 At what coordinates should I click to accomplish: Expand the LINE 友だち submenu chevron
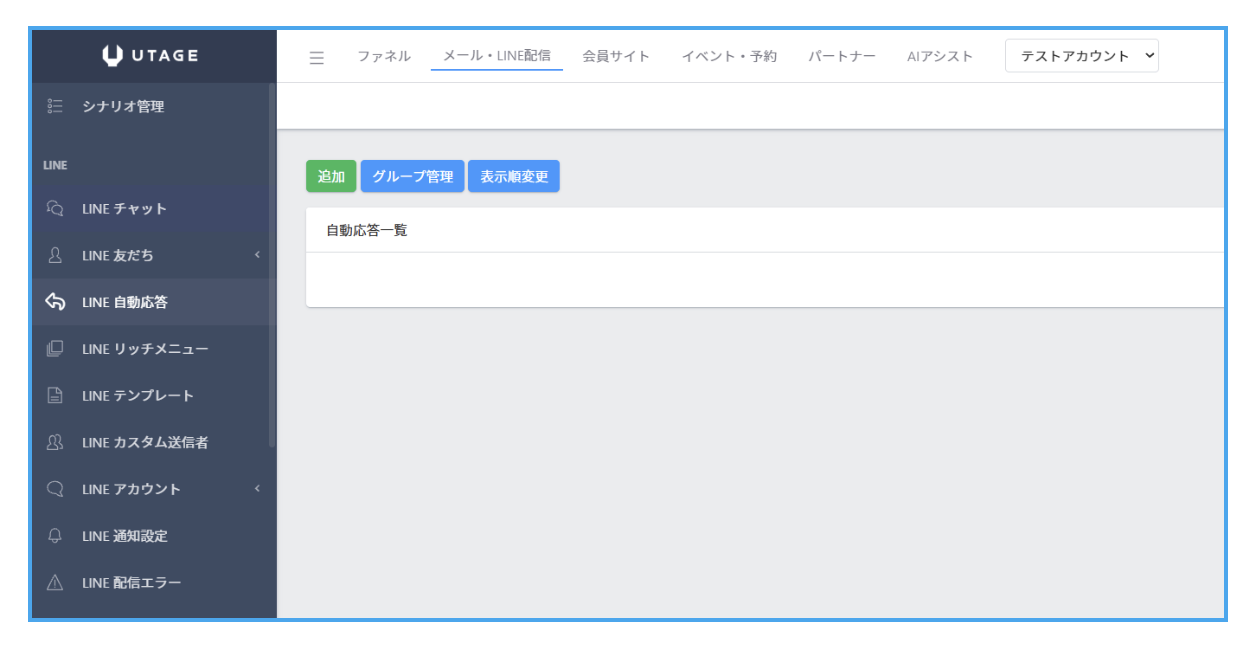click(257, 255)
